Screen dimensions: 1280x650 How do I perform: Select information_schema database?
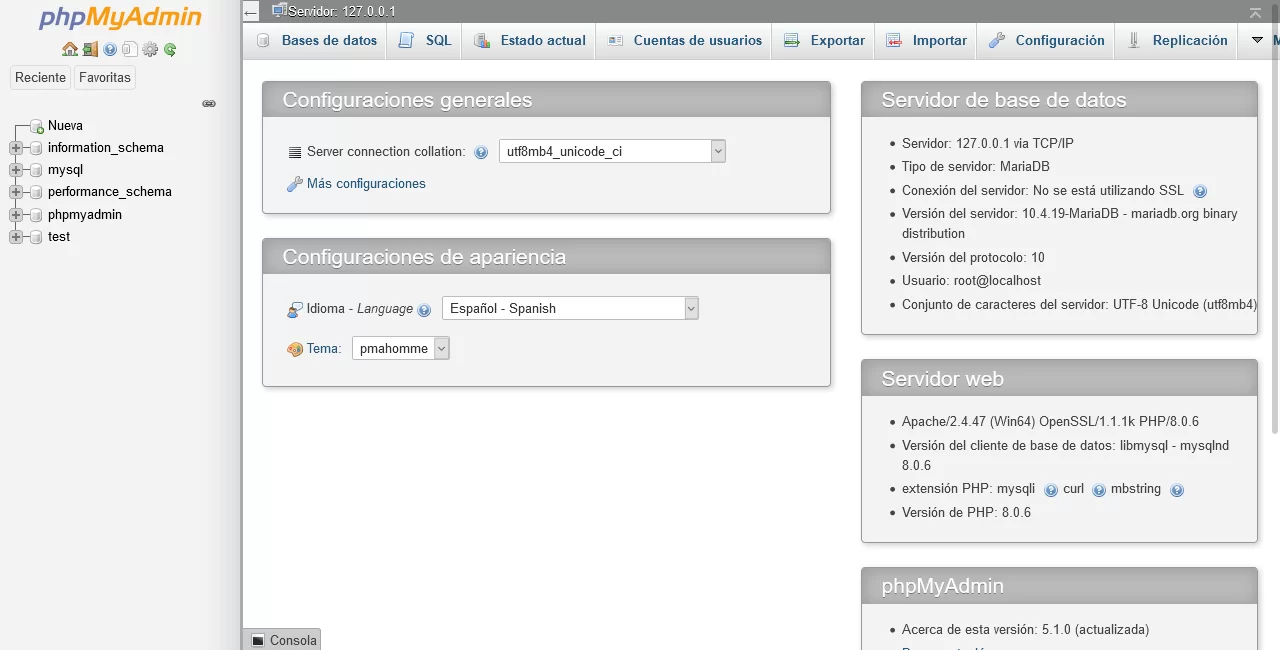point(106,148)
